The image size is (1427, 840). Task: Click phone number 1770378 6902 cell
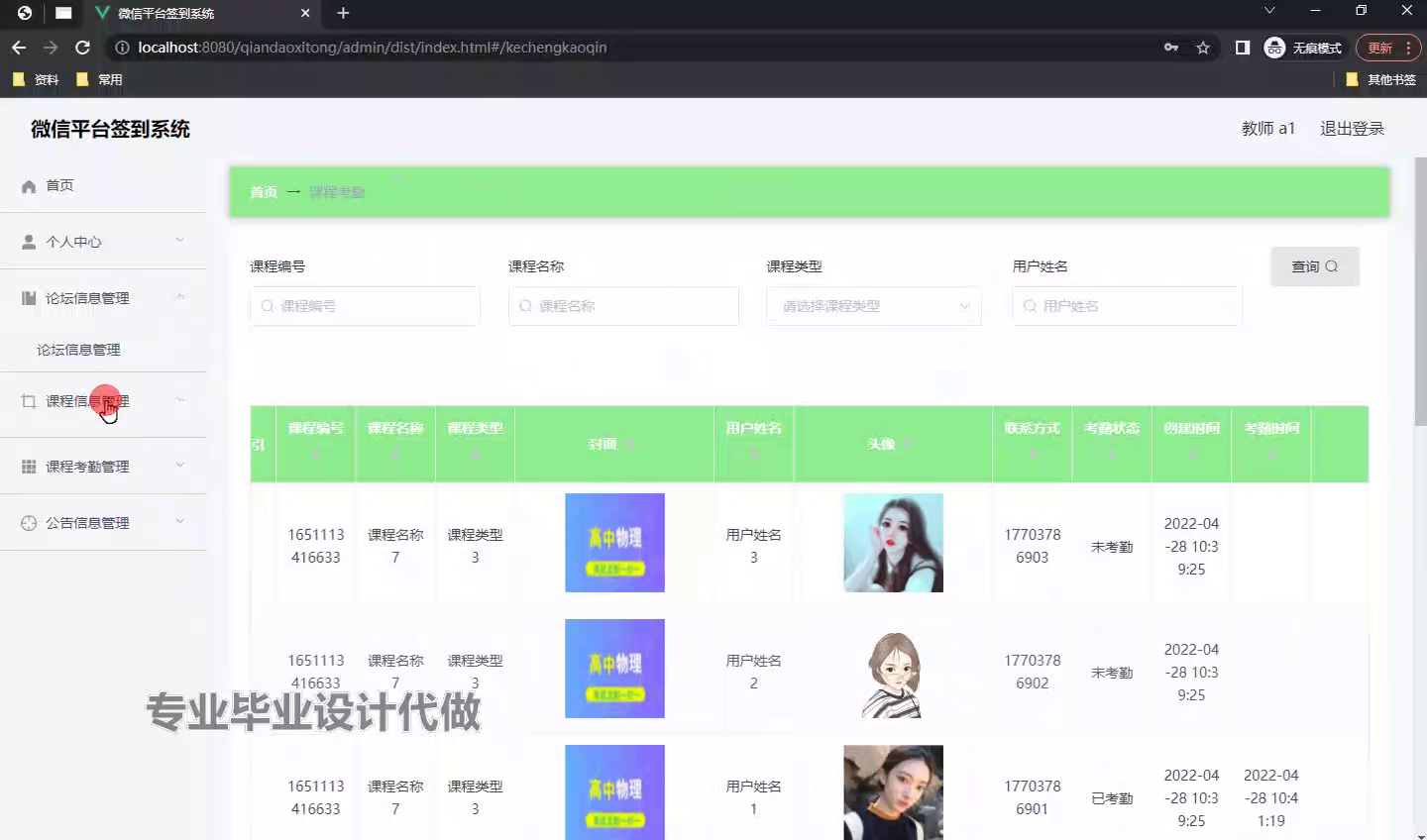[x=1032, y=672]
